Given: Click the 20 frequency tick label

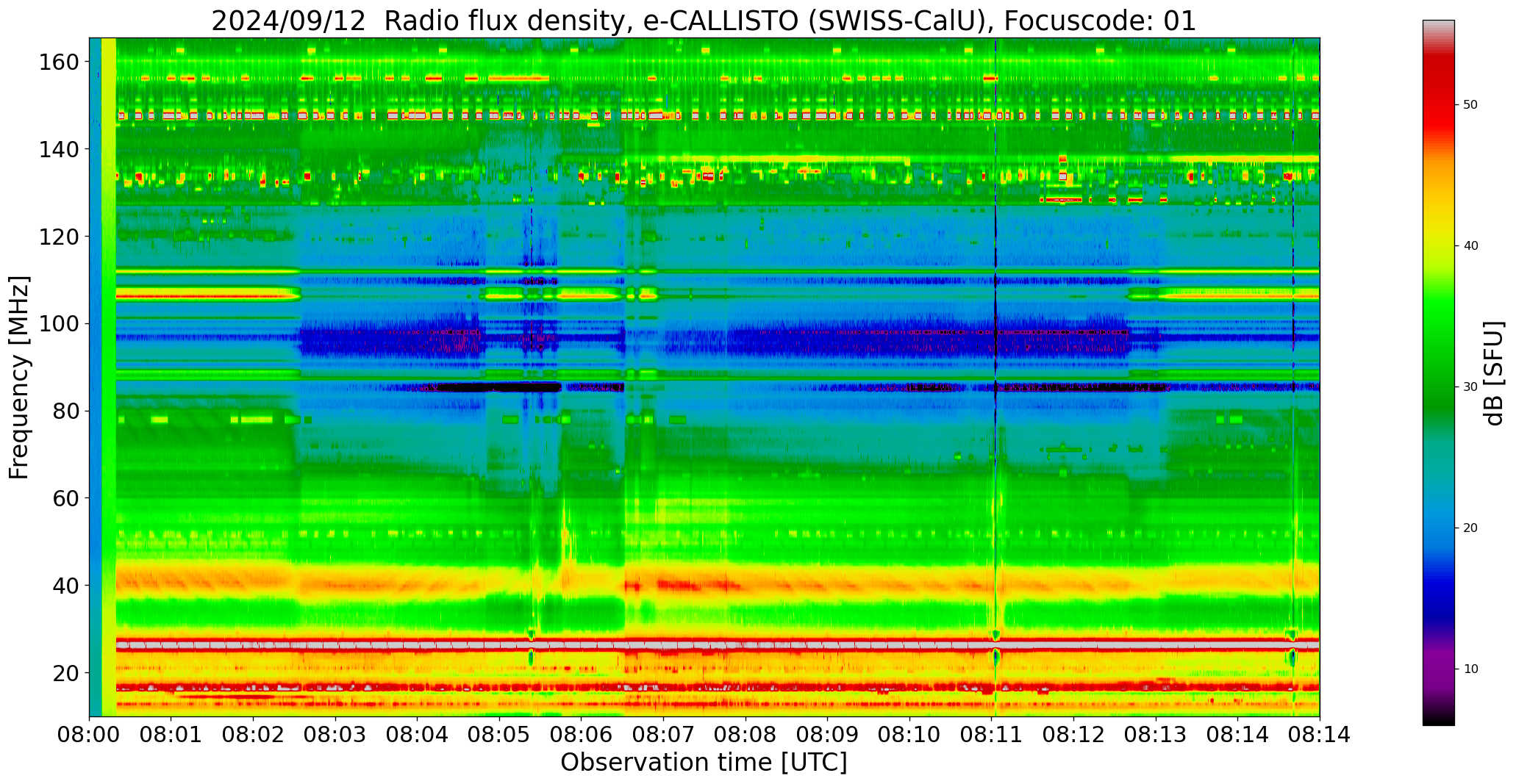Looking at the screenshot, I should point(65,673).
